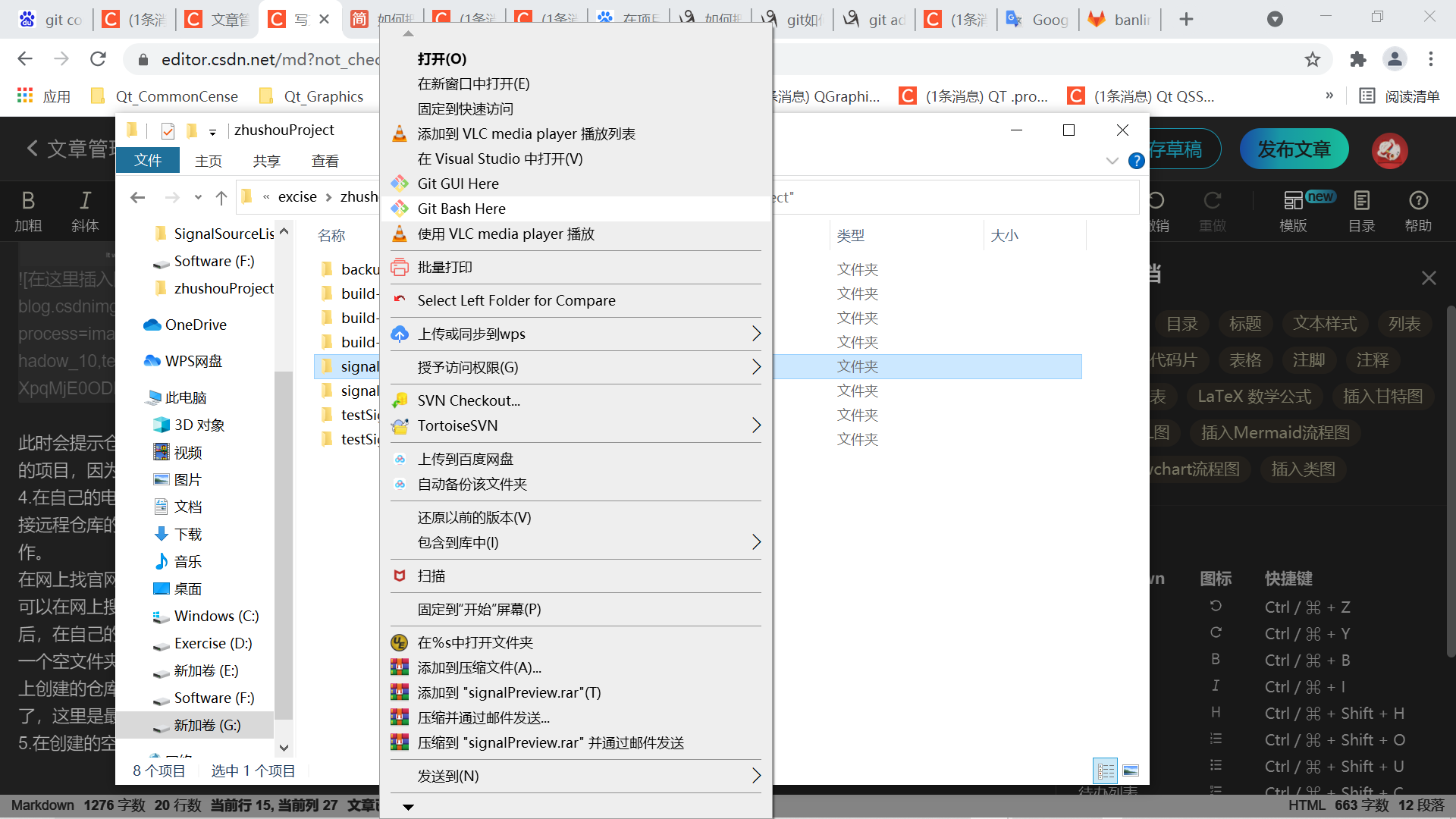Open the 模版 template icon
Viewport: 1456px width, 819px height.
click(1293, 201)
